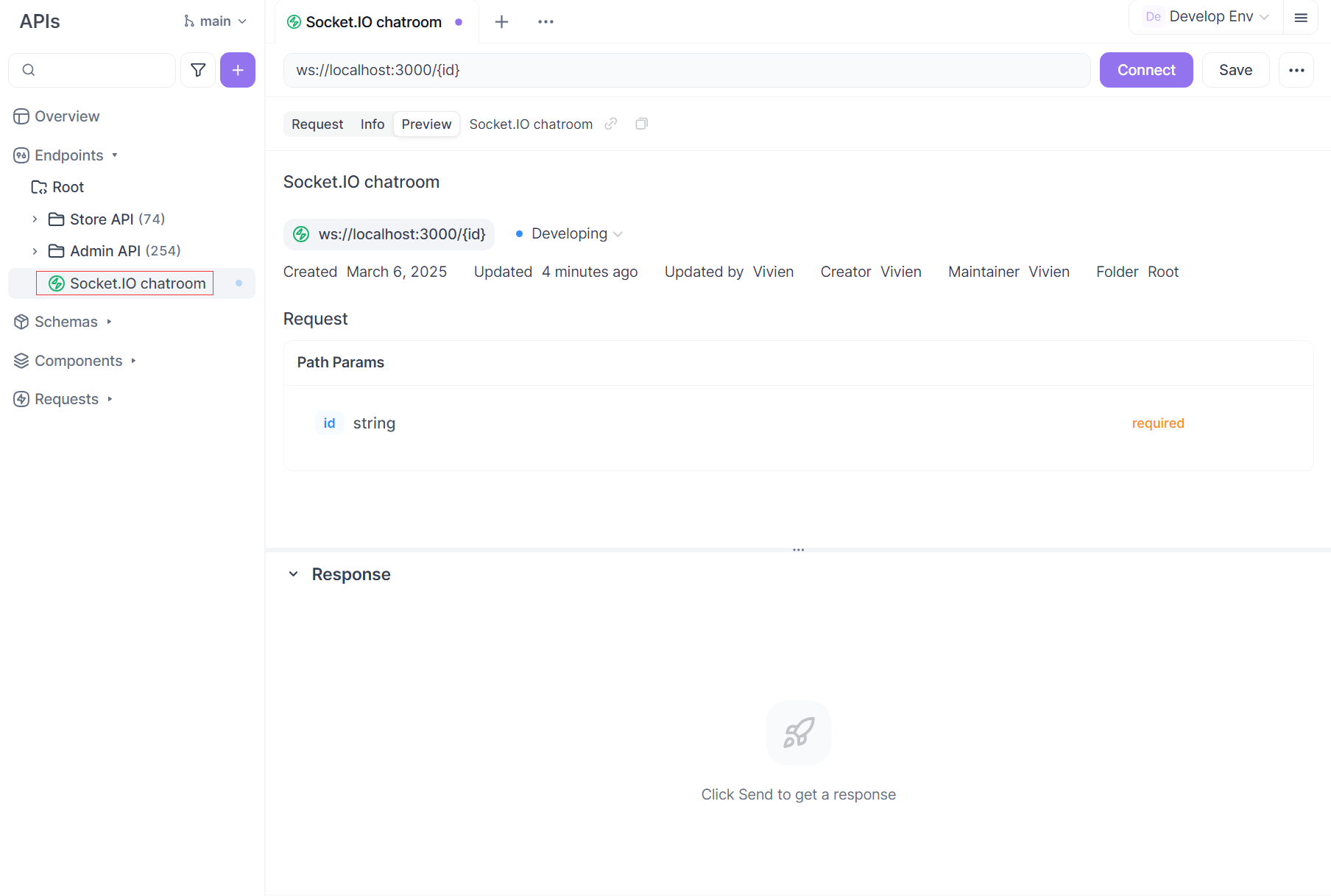Open the hamburger menu at top right
The image size is (1331, 896).
(1301, 17)
